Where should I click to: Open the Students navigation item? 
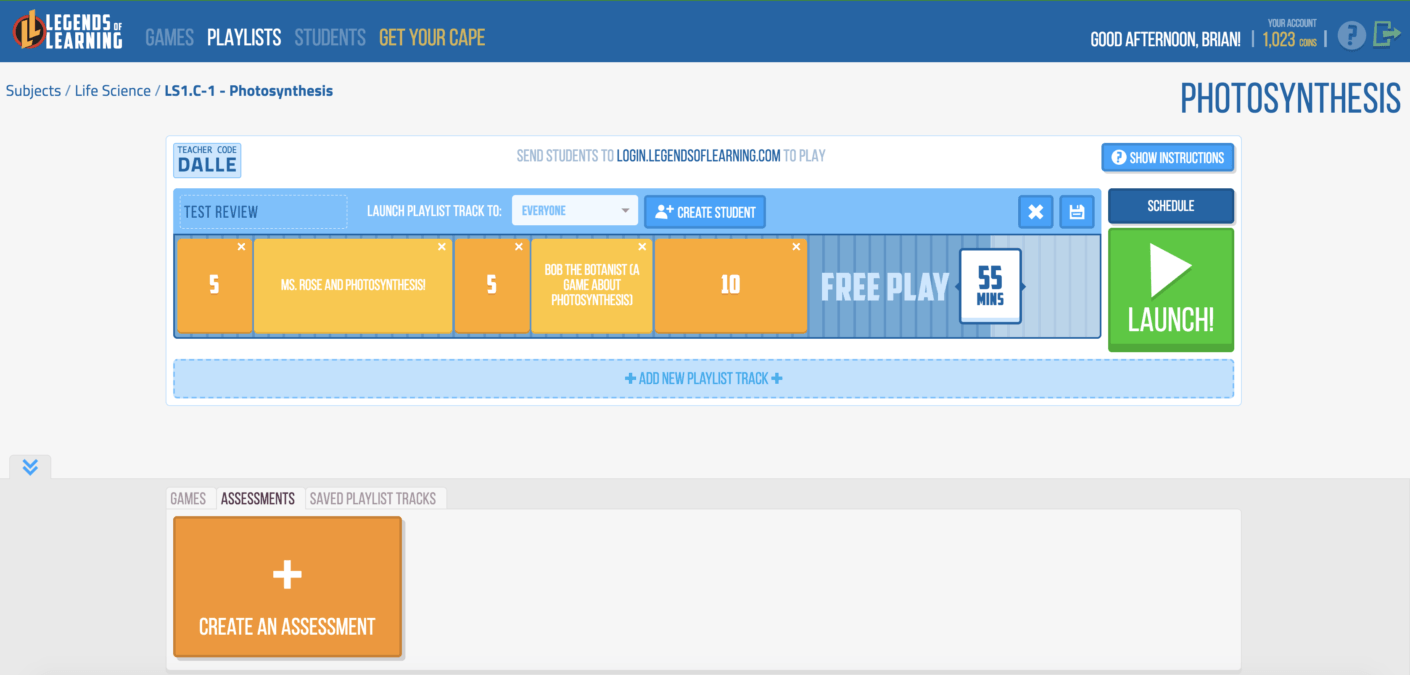[x=330, y=38]
